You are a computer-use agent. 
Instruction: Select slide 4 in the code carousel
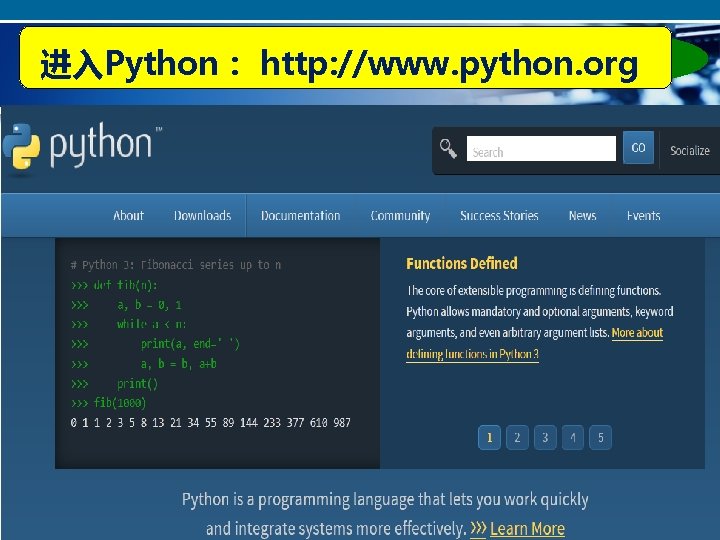(x=573, y=438)
